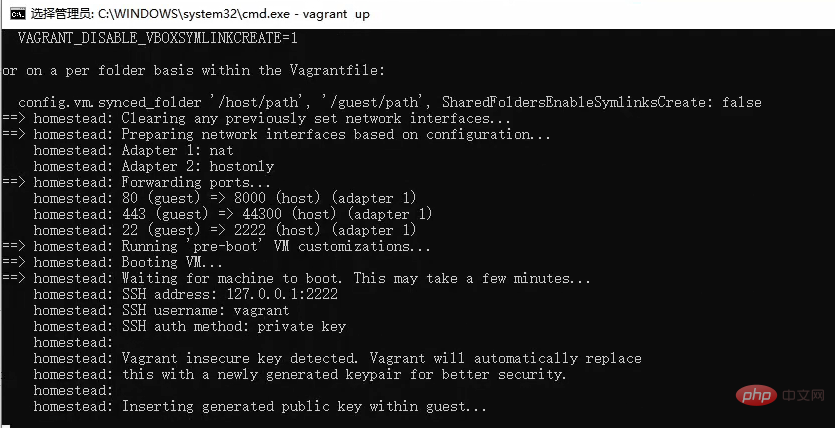Image resolution: width=835 pixels, height=428 pixels.
Task: Click the 'Waiting for machine to boot' line
Action: 297,278
